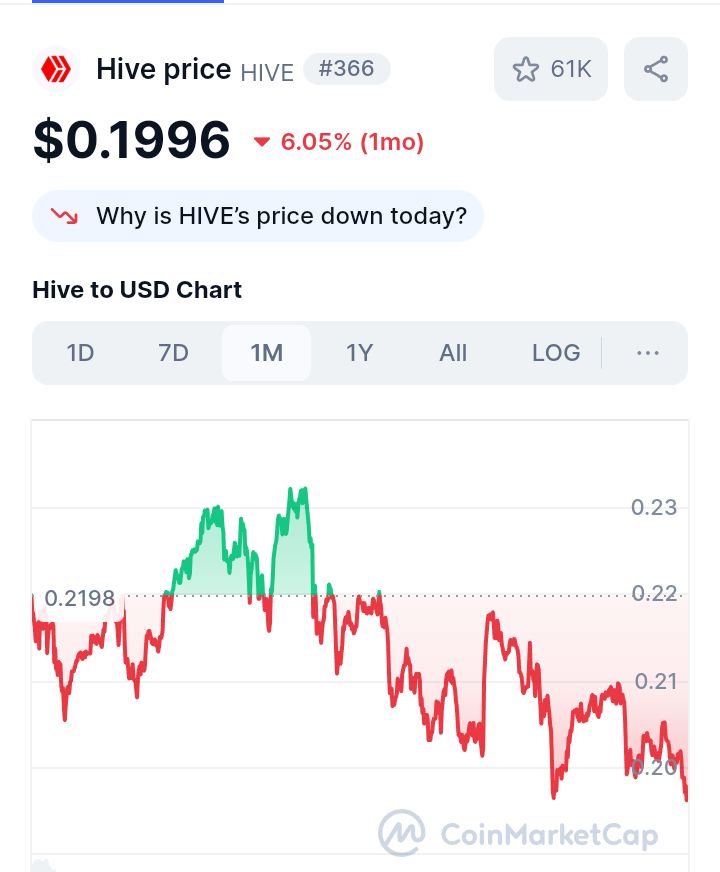Open the share icon button
Image resolution: width=720 pixels, height=872 pixels.
pos(656,69)
